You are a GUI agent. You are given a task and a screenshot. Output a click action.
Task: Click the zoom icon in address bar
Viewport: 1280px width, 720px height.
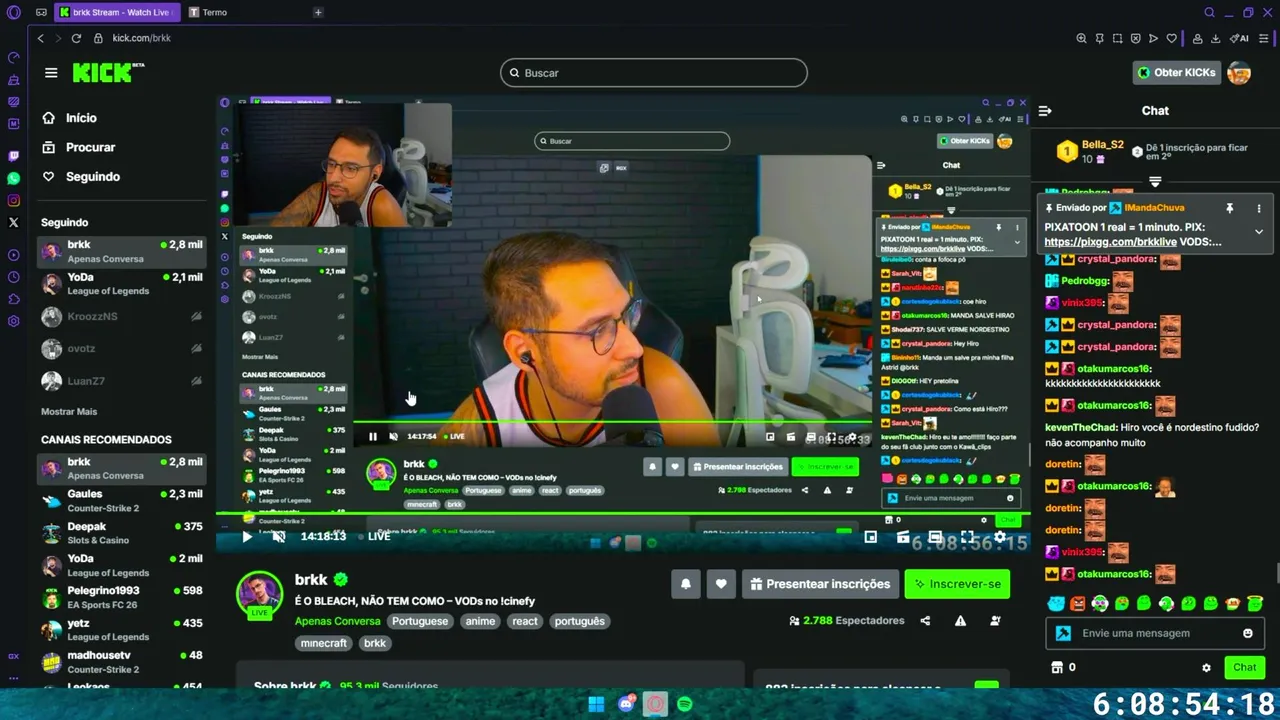[1081, 38]
